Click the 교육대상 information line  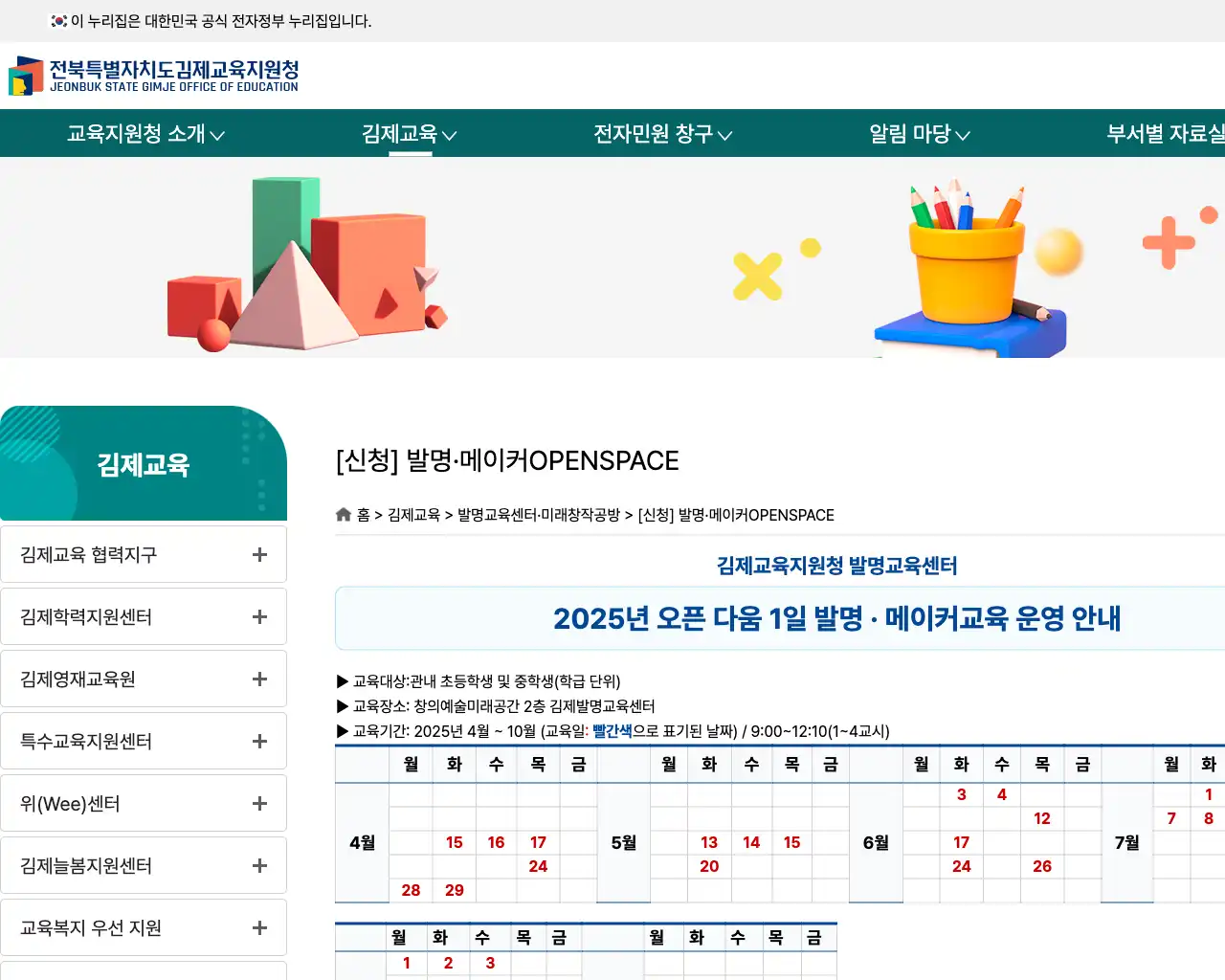(479, 681)
